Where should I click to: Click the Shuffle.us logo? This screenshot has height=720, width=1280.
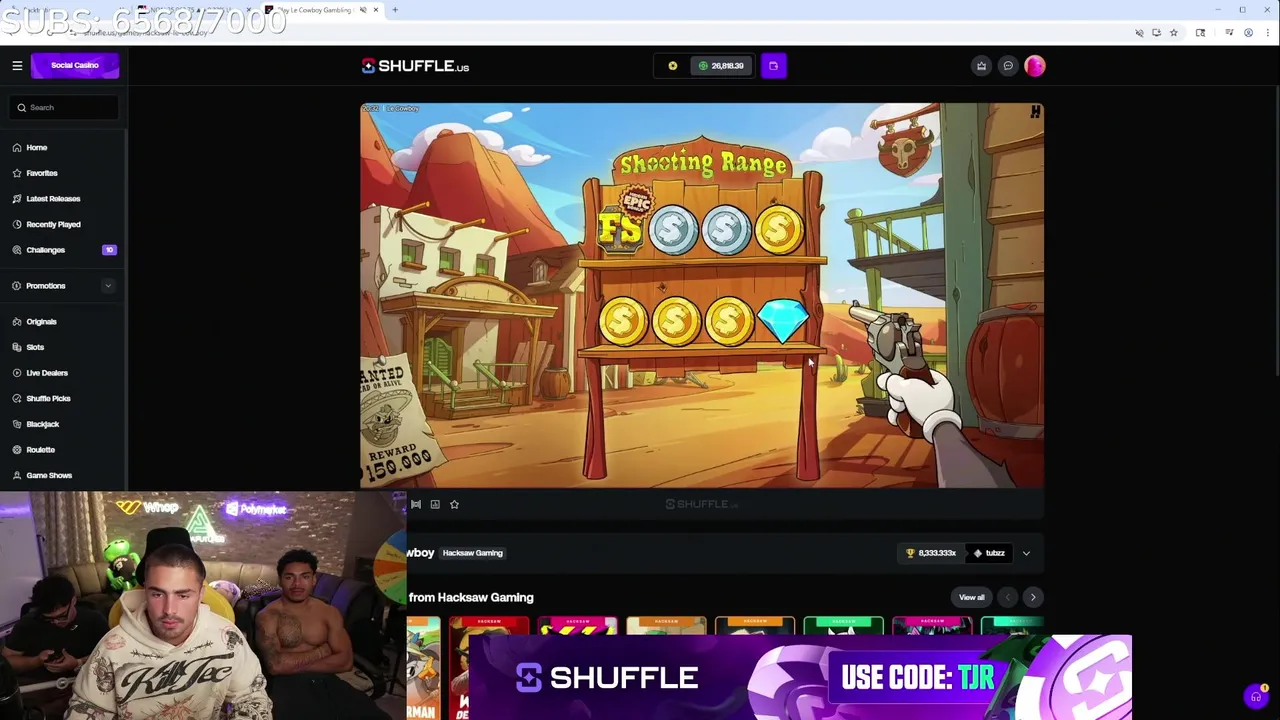click(415, 66)
